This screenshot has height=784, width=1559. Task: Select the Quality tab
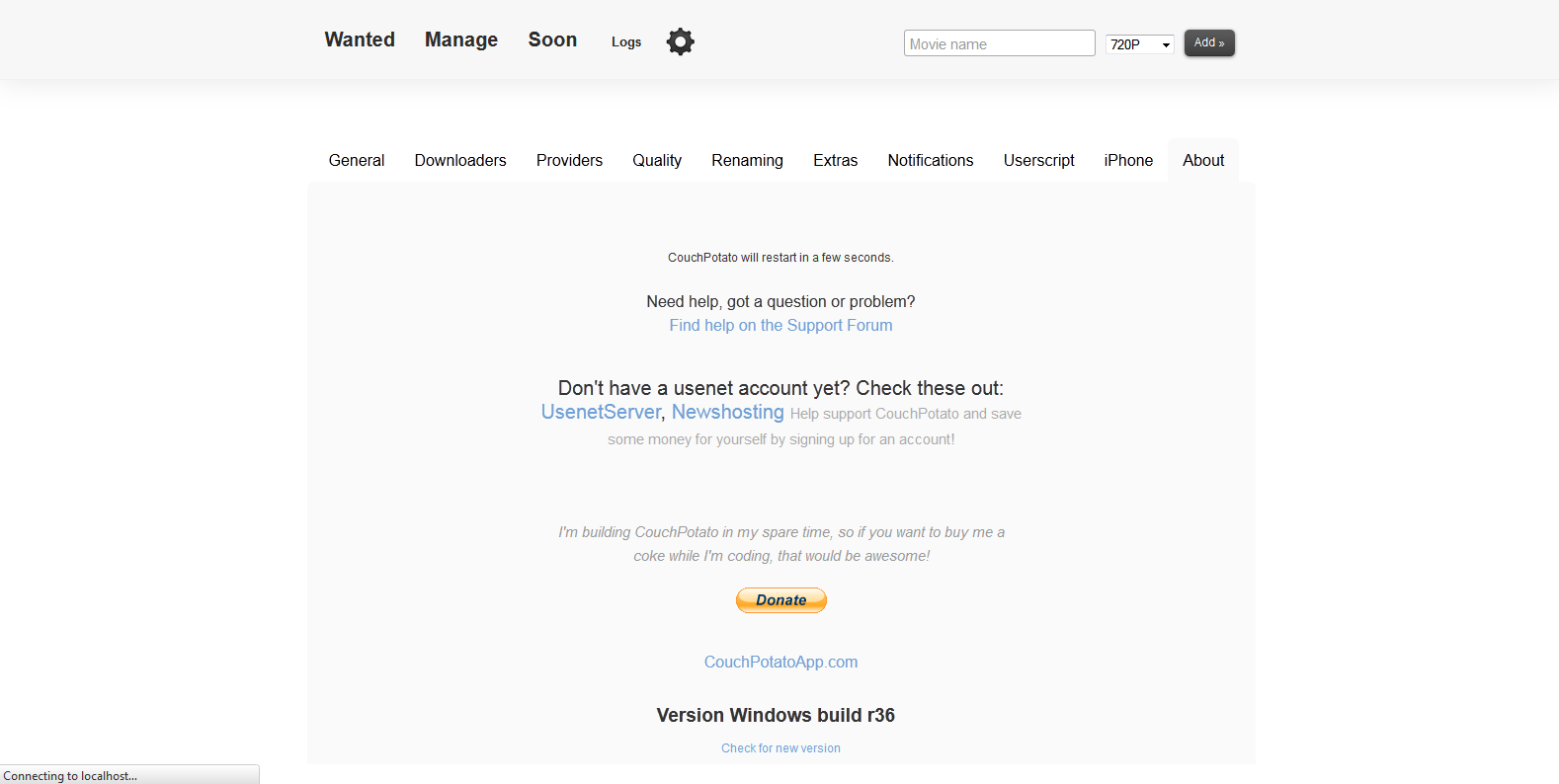click(657, 160)
